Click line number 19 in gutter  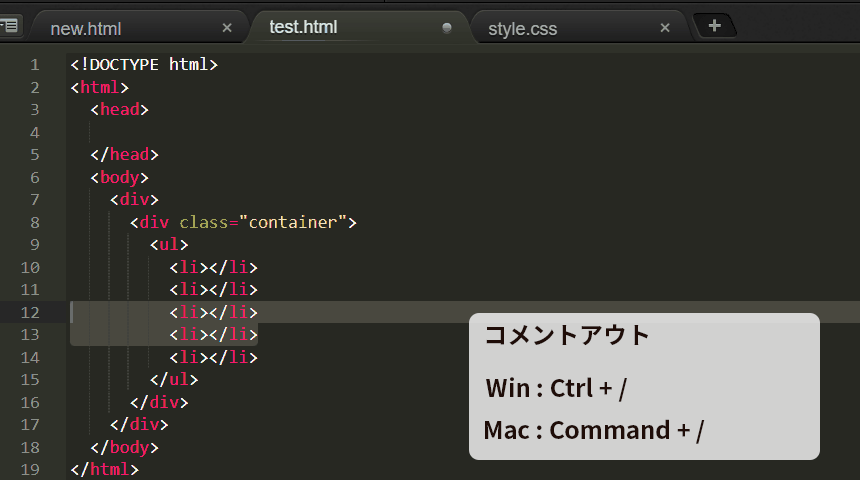pos(30,470)
